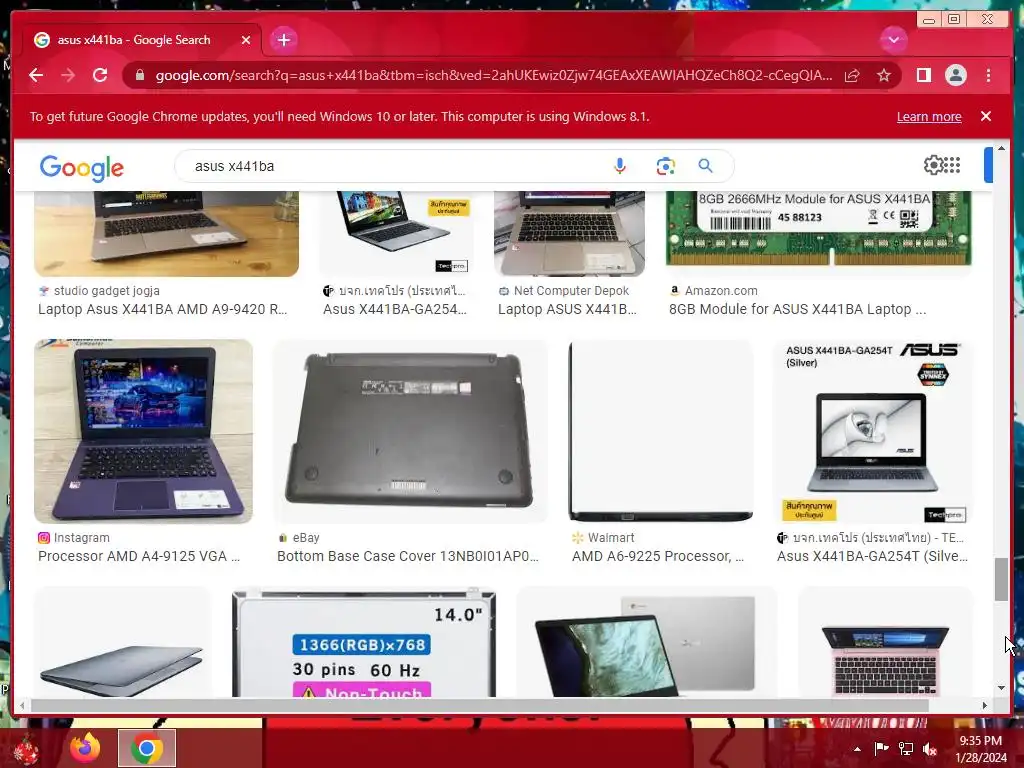Open the 'Laptop ASUS X441B...' result title
1024x768 pixels.
tap(567, 309)
